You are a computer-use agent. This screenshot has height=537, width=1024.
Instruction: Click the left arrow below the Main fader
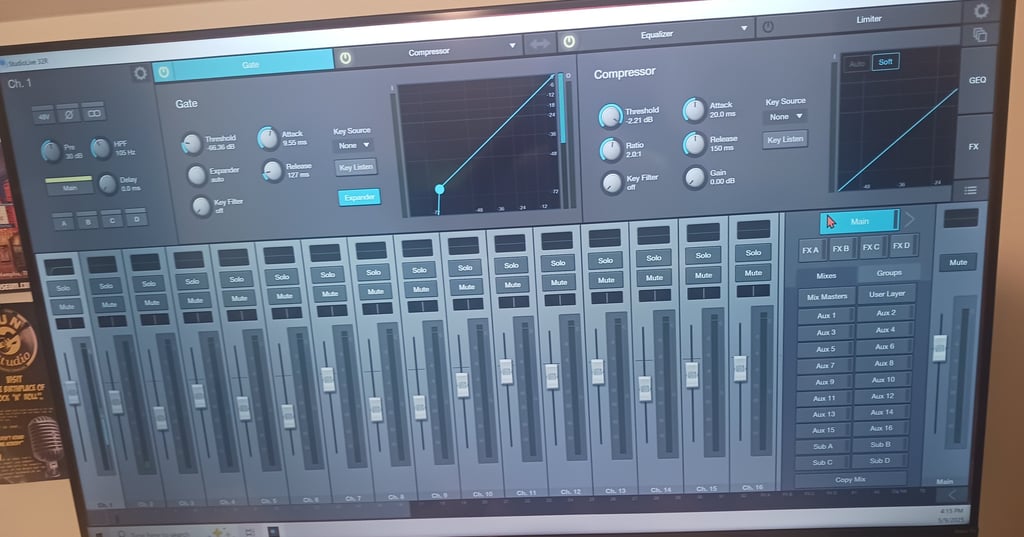coord(952,495)
